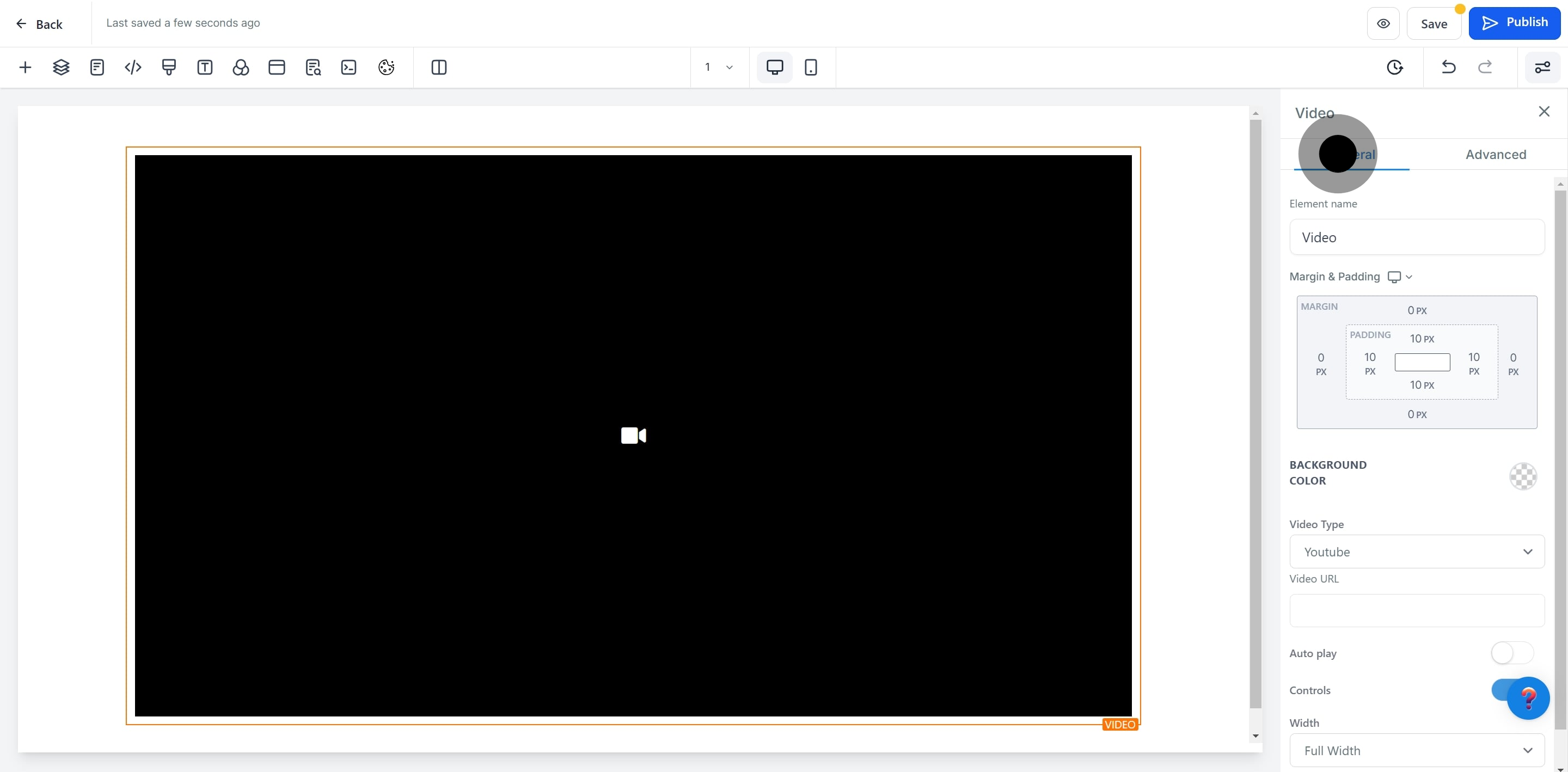Click the undo arrow icon

pos(1448,67)
